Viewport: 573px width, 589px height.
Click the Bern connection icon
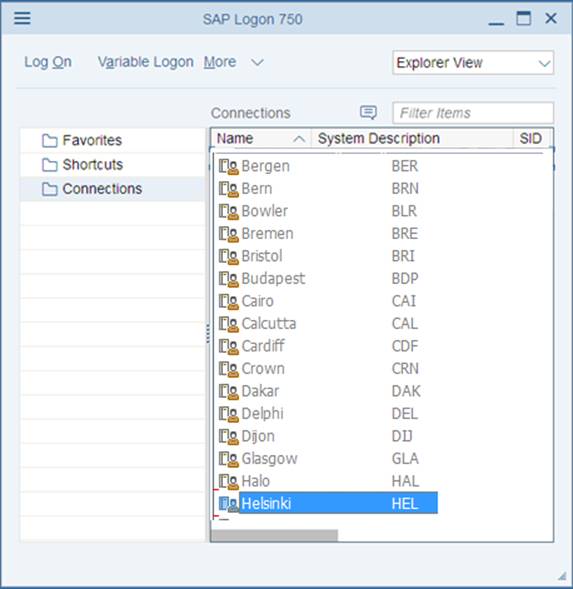[228, 189]
